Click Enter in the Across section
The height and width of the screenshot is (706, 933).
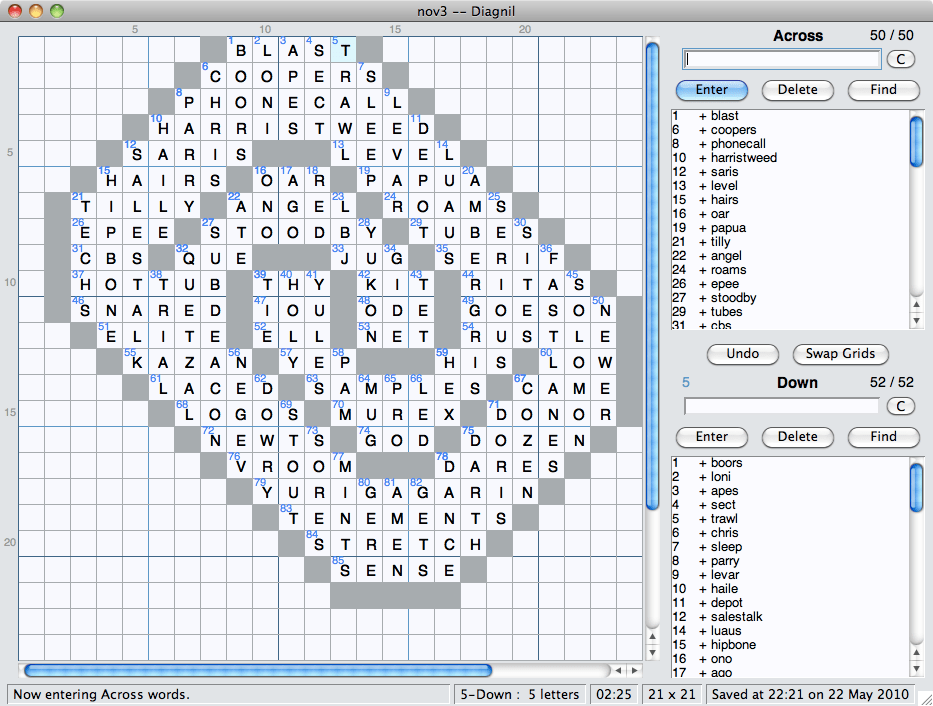[x=711, y=90]
